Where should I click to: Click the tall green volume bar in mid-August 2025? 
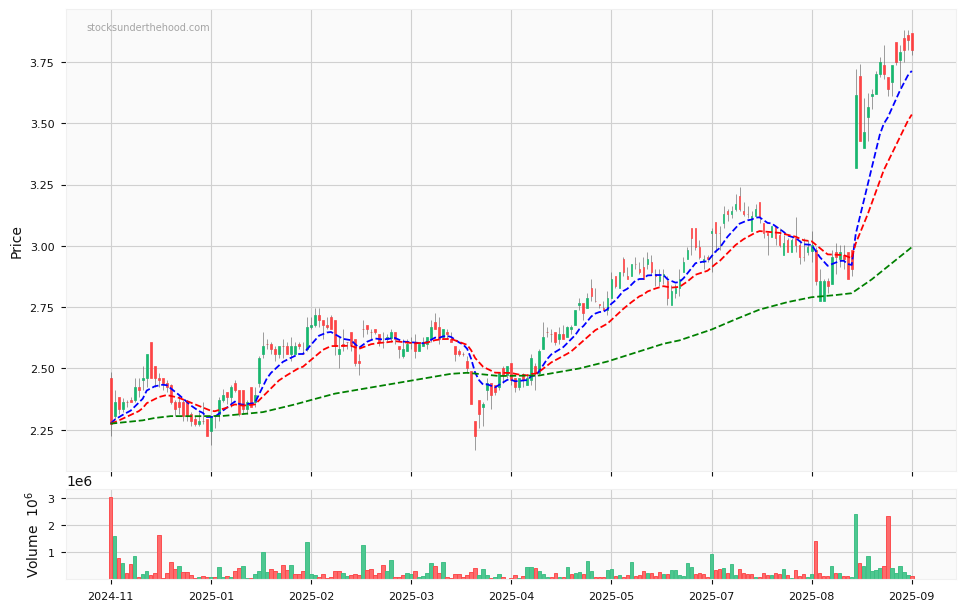(x=856, y=546)
